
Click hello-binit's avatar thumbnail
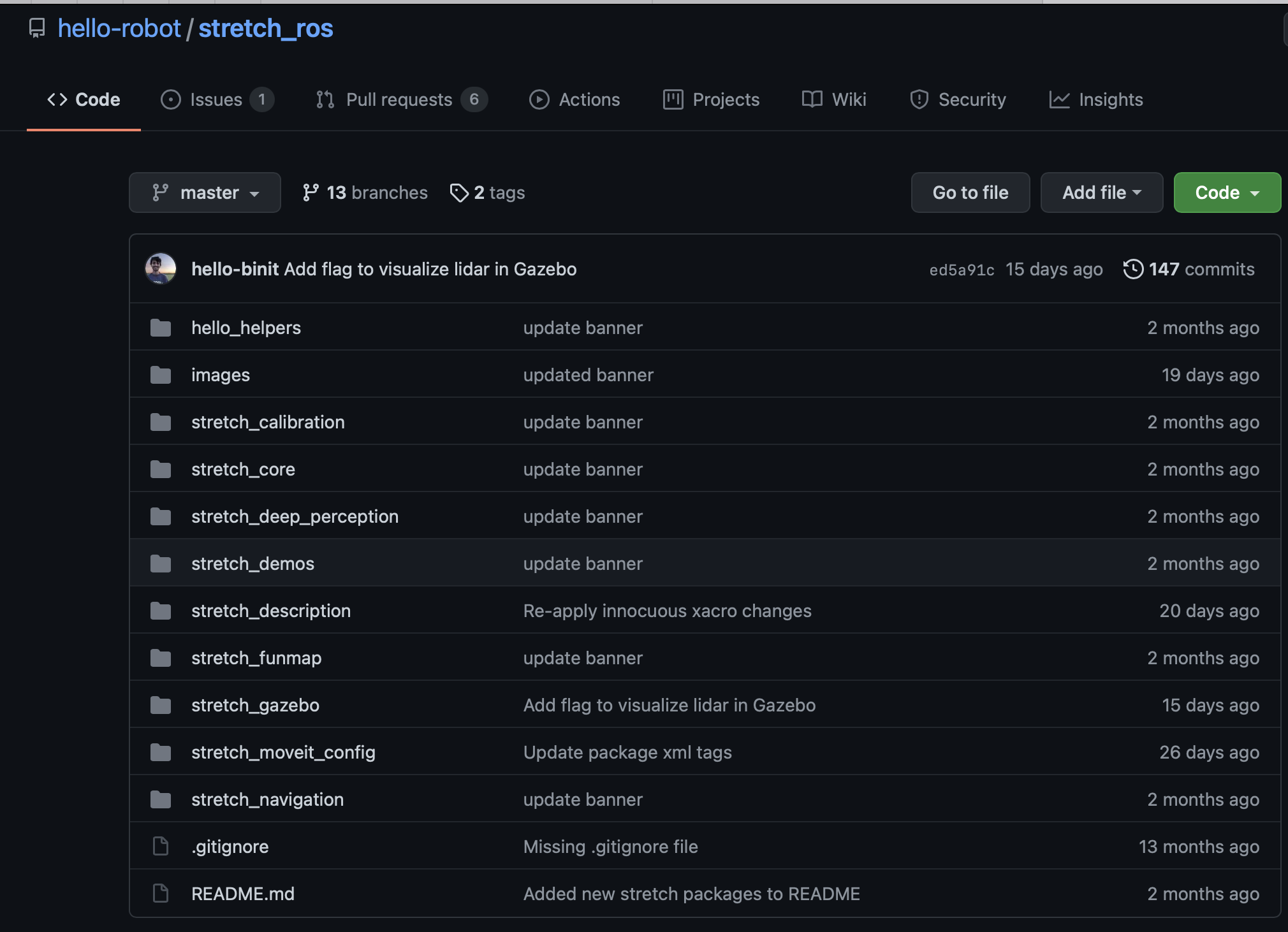[161, 269]
